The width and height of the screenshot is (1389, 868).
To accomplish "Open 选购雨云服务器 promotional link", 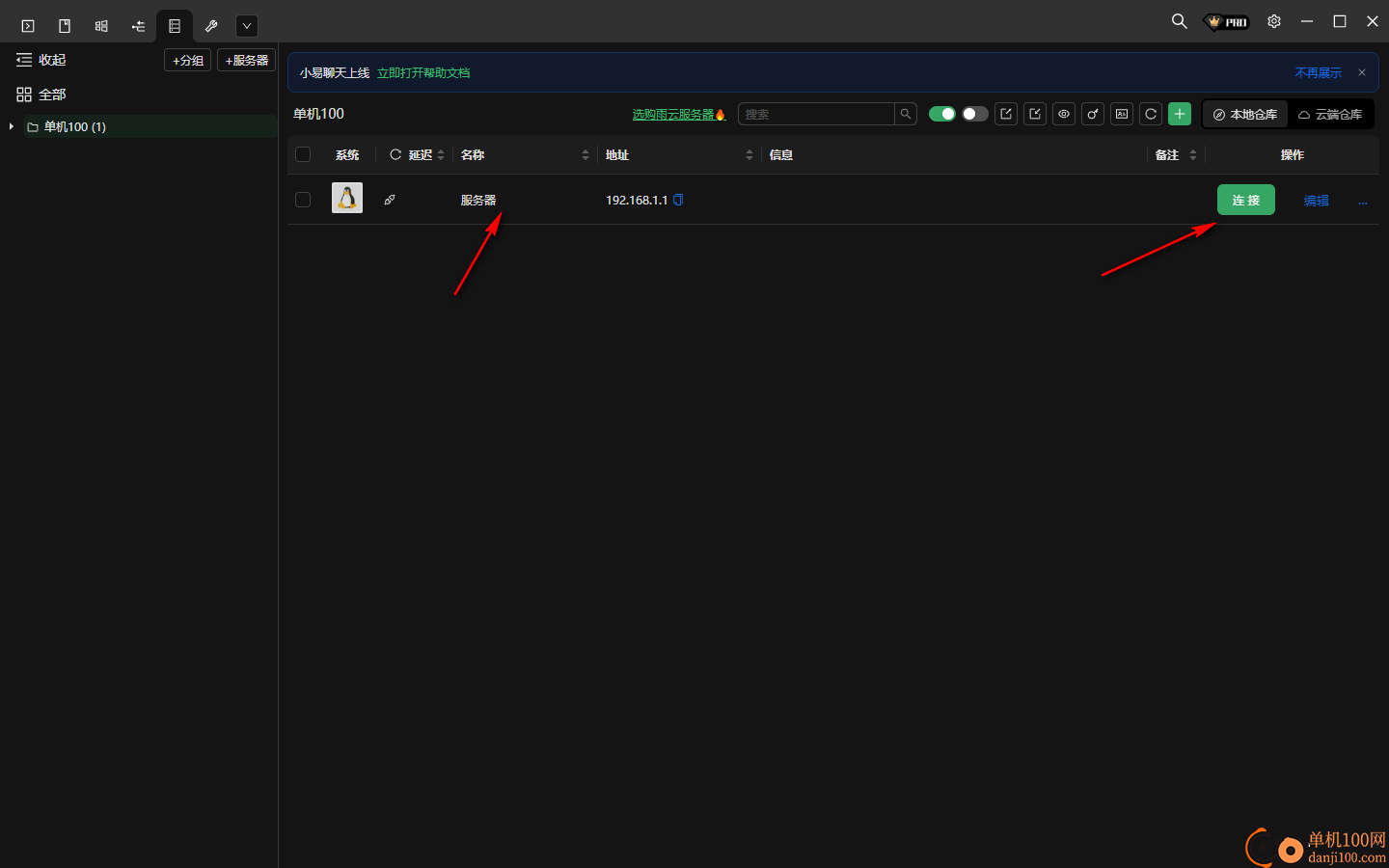I will coord(678,114).
